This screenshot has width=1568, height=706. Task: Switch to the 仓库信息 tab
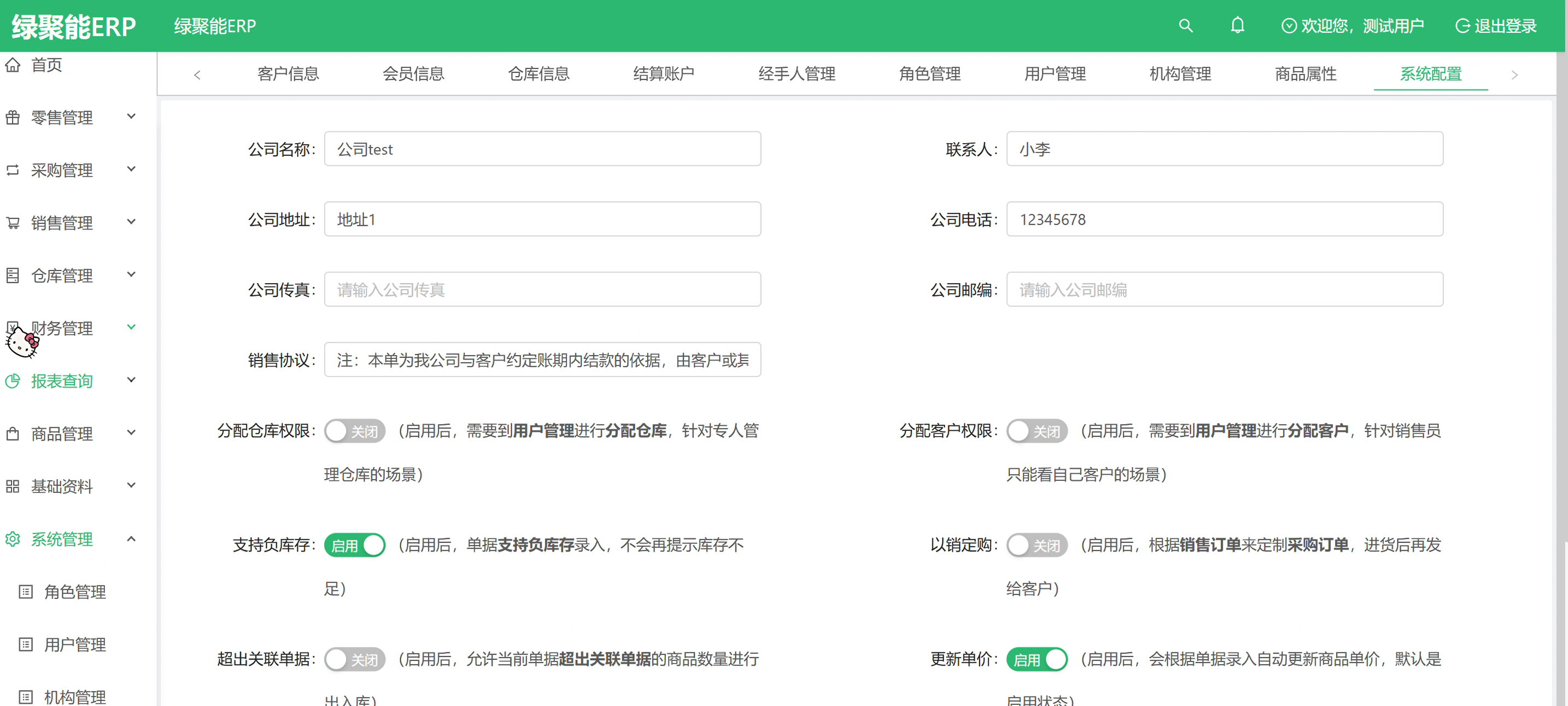click(x=539, y=74)
